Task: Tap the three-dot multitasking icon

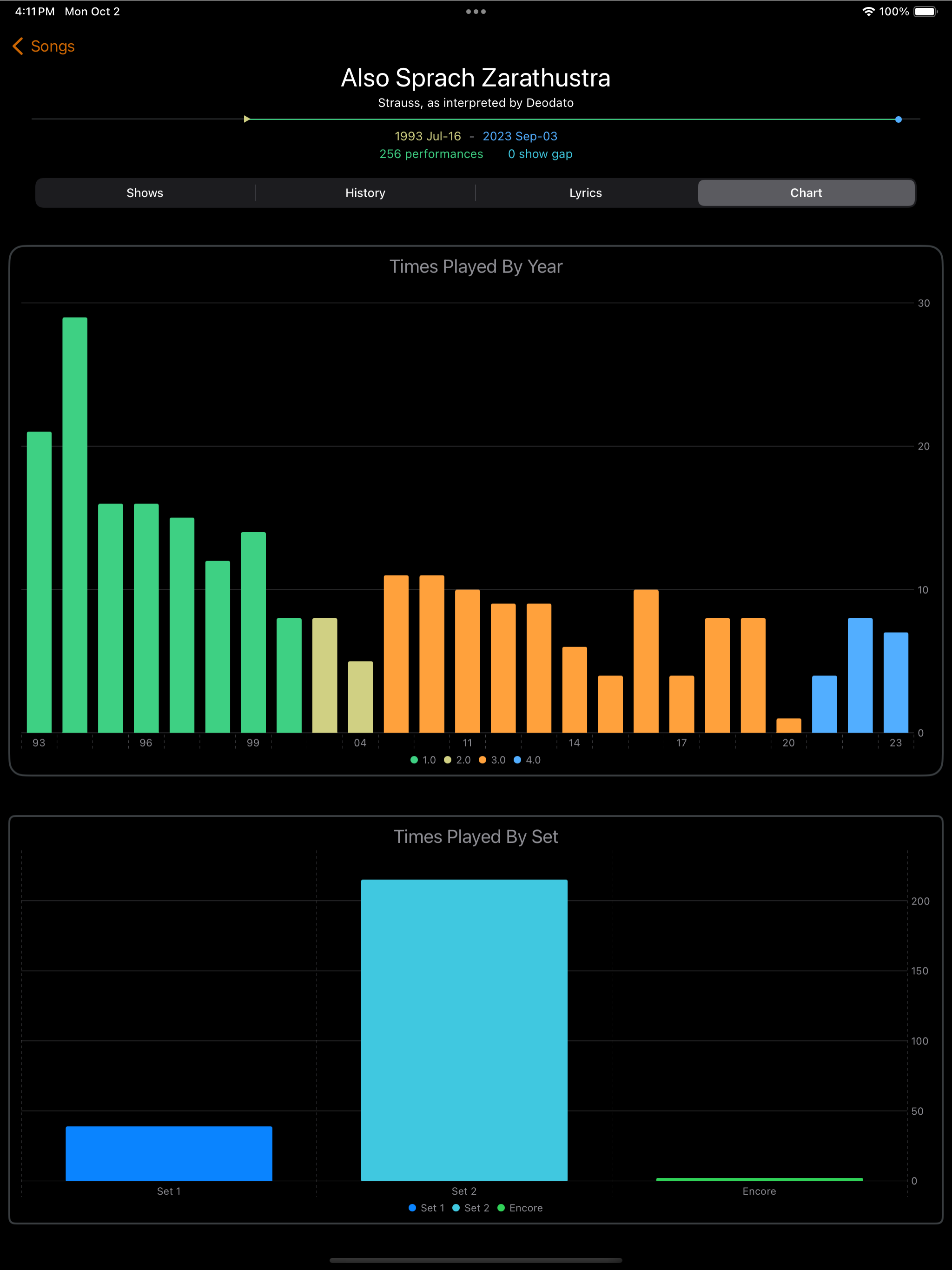Action: pos(476,12)
